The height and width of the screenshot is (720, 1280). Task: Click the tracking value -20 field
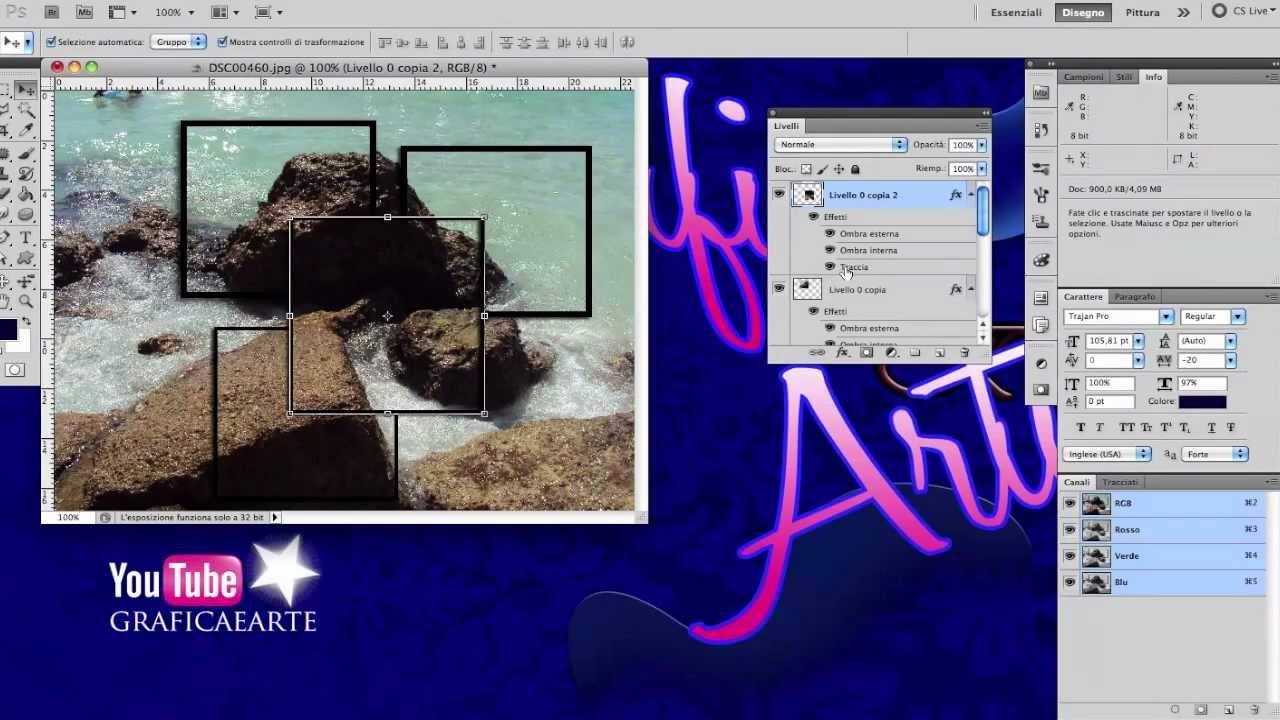1201,360
